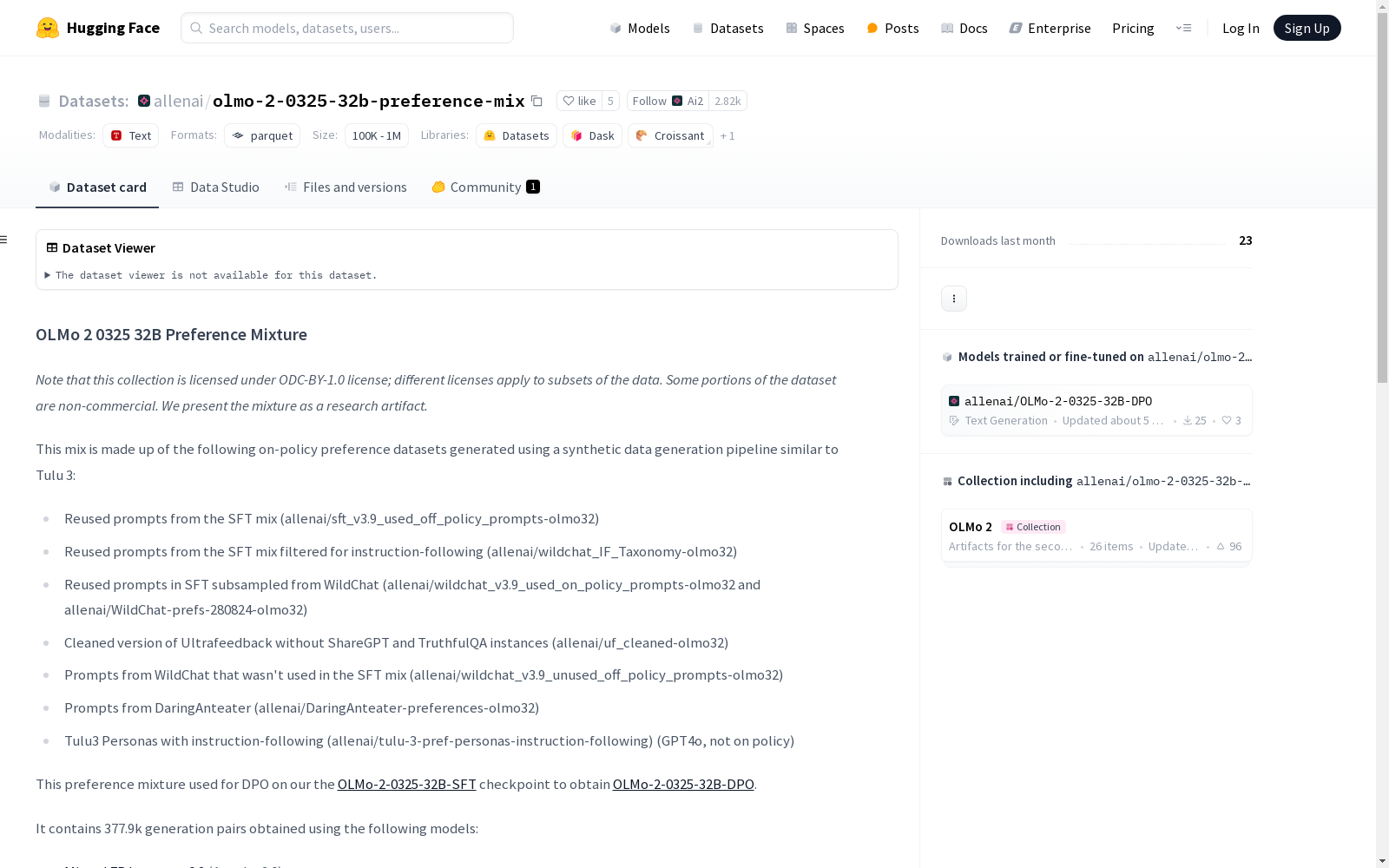Select the Croissant library tag

click(x=670, y=135)
